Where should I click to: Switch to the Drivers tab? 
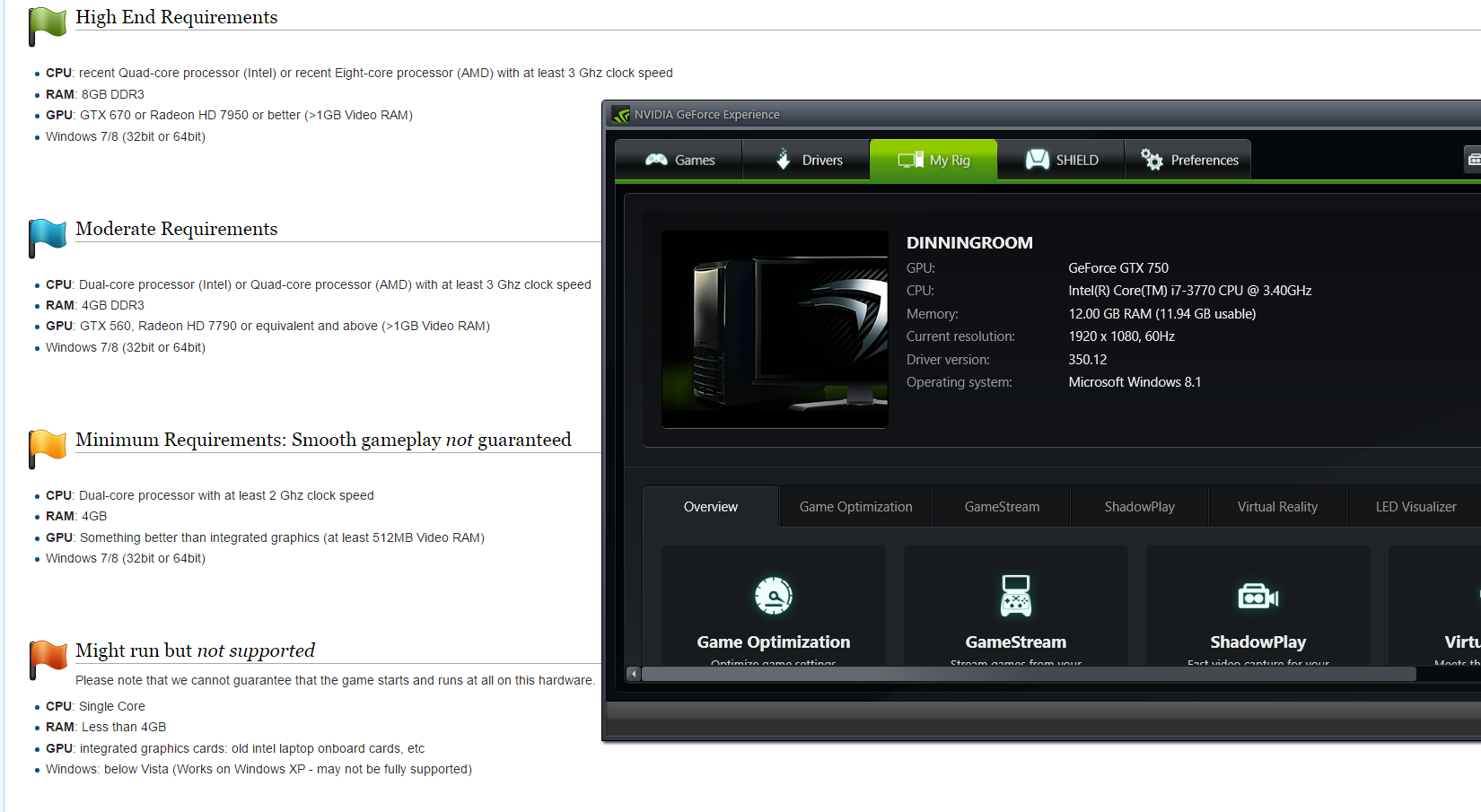[807, 160]
